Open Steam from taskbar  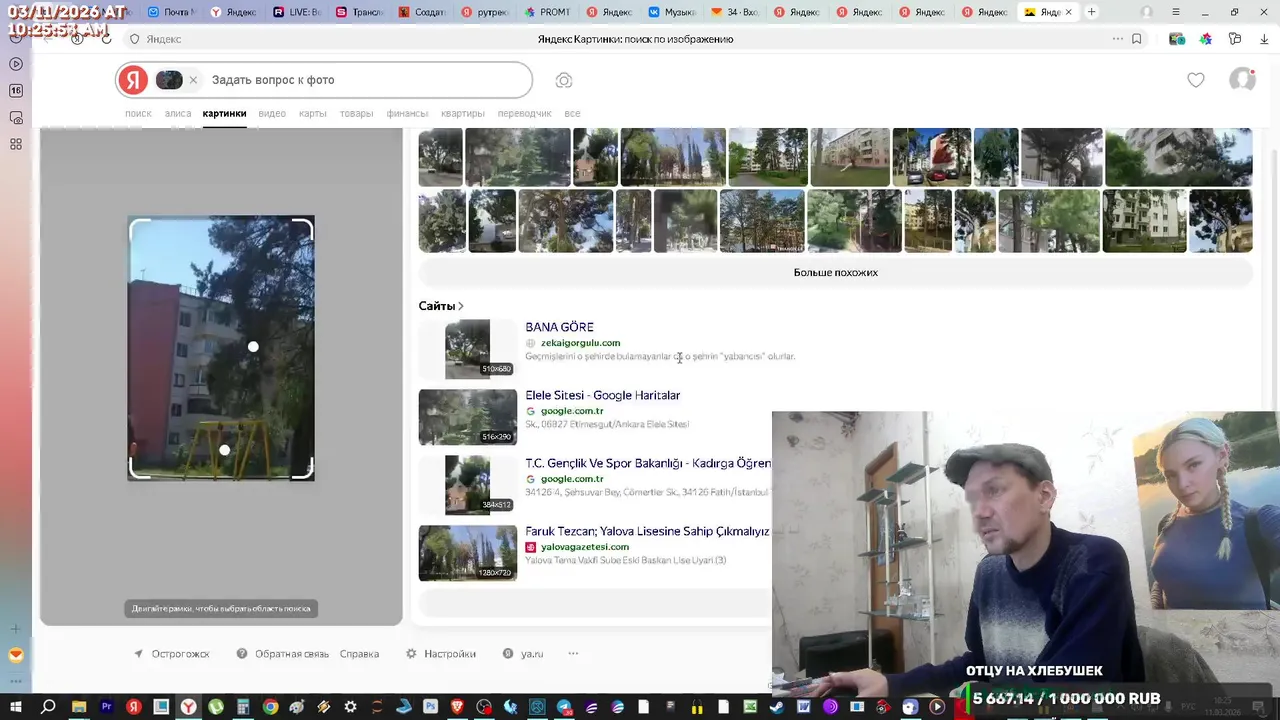point(777,707)
